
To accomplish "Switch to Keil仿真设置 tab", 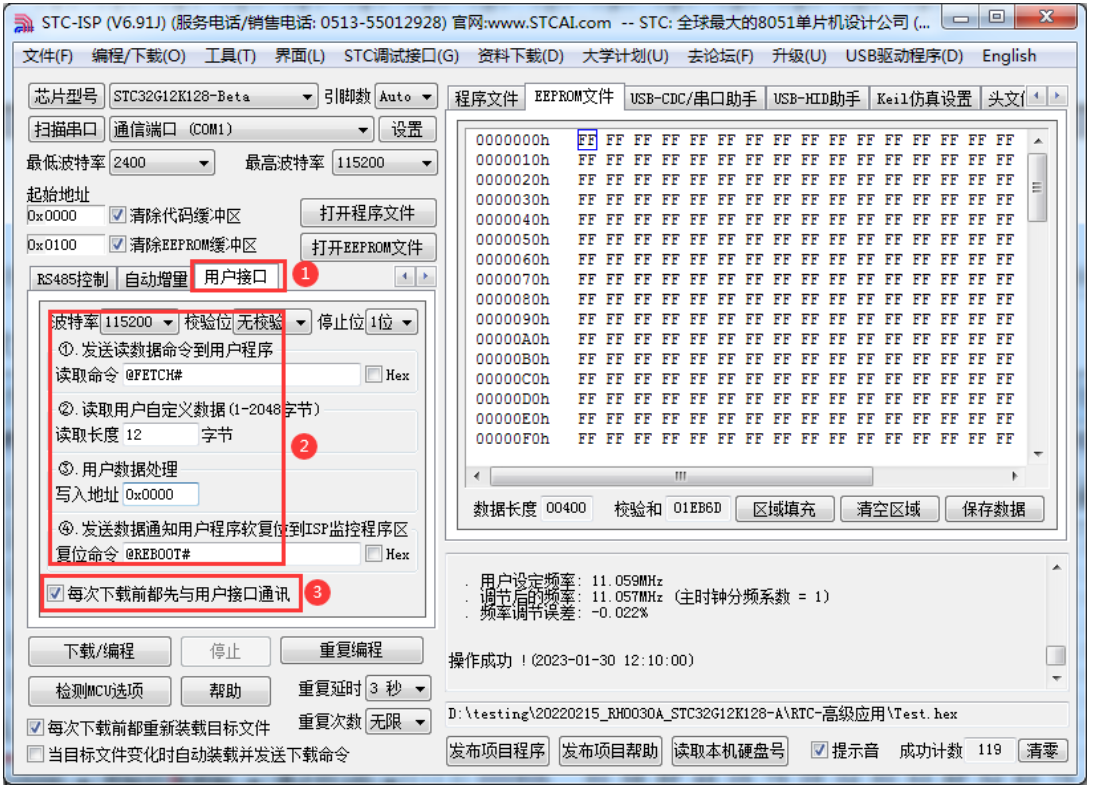I will [x=924, y=99].
